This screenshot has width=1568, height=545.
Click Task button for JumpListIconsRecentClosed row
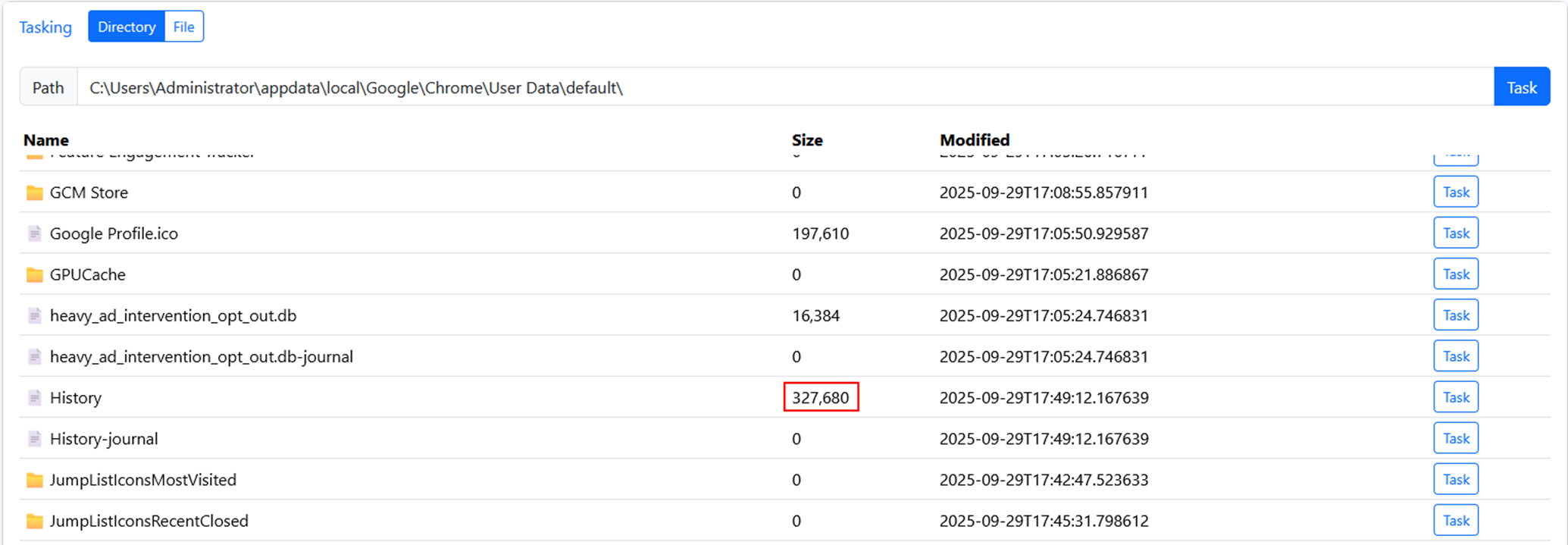coord(1455,520)
